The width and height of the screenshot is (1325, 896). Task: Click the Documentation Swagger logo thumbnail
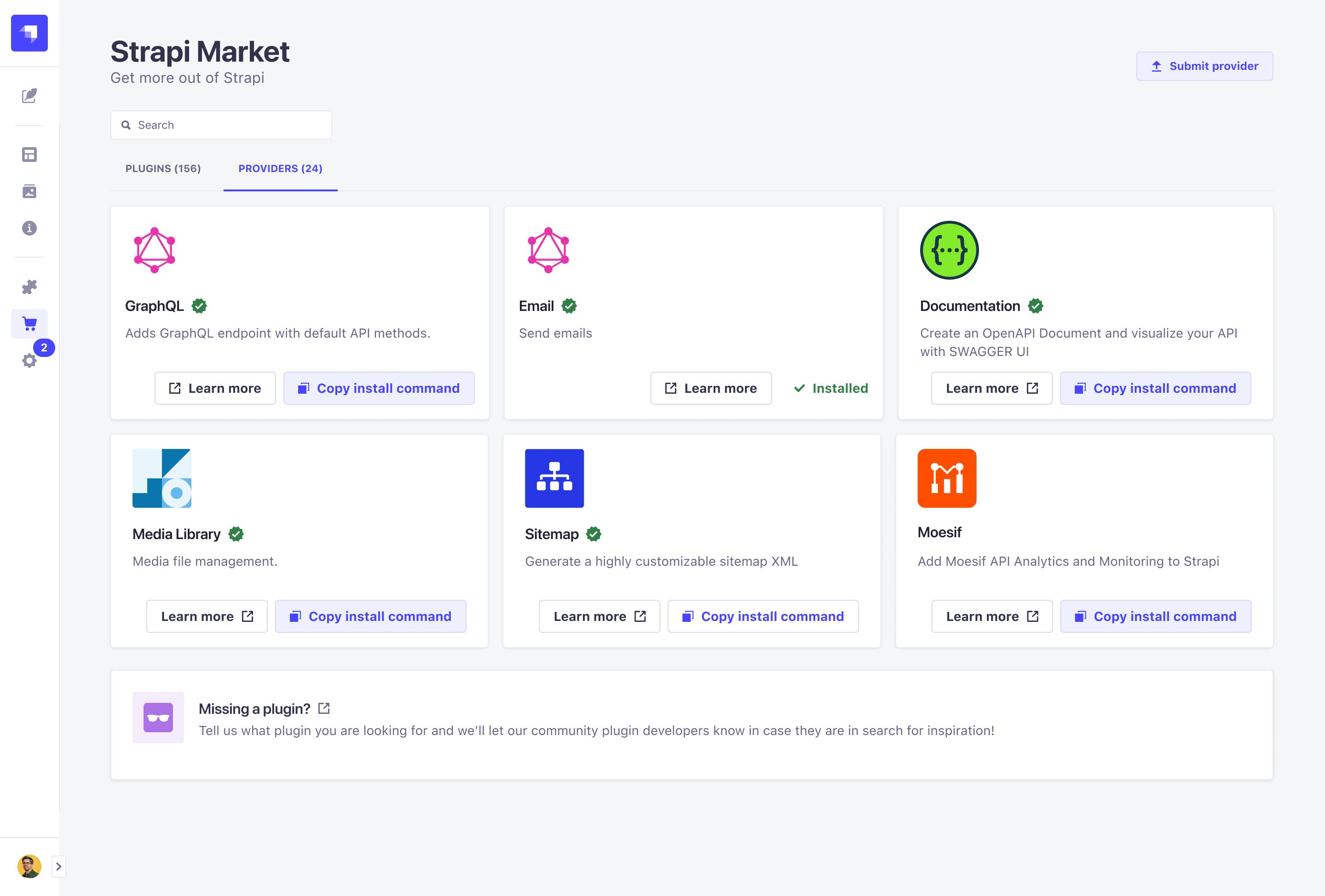click(x=949, y=250)
